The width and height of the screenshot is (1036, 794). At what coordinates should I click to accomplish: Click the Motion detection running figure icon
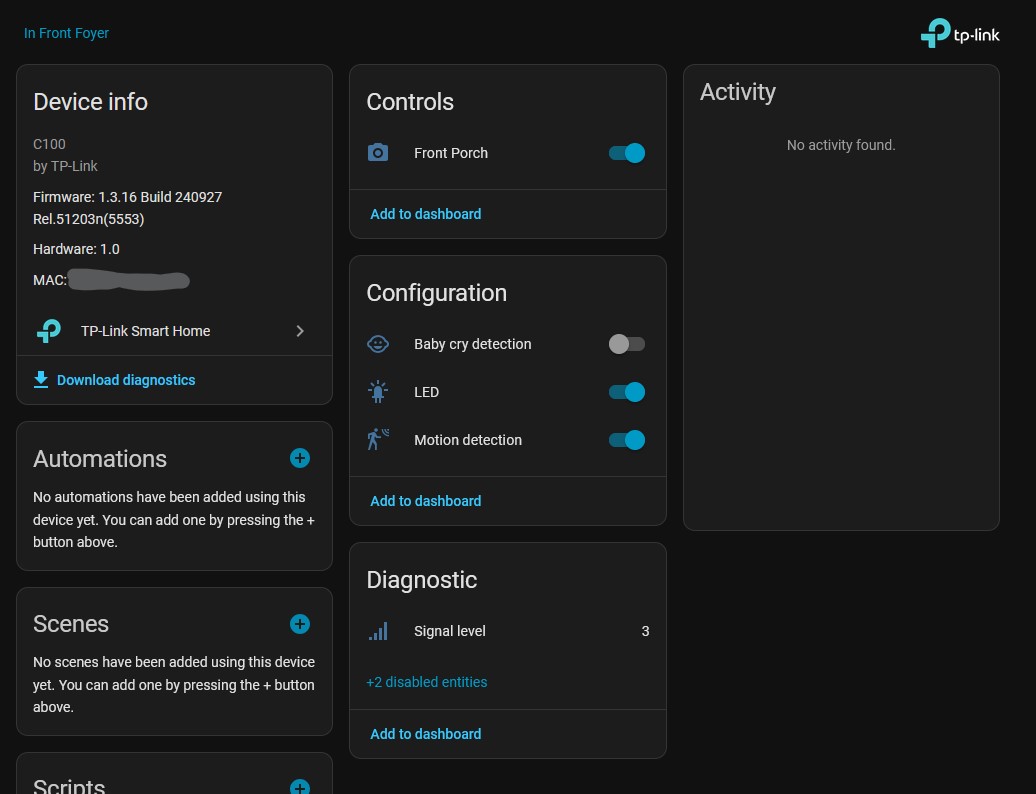click(378, 440)
